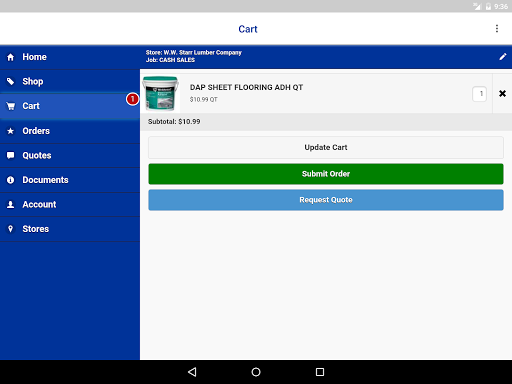Open the Orders menu item

(x=70, y=131)
